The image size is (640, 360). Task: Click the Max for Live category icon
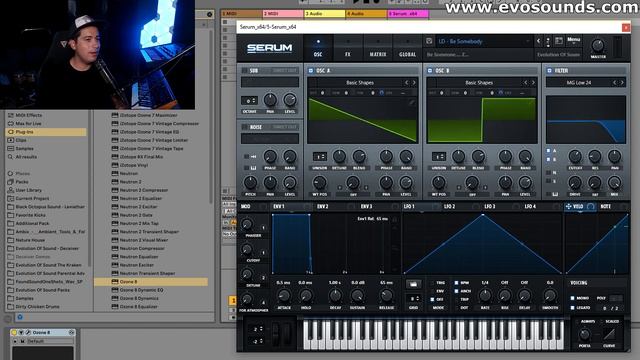coord(11,124)
